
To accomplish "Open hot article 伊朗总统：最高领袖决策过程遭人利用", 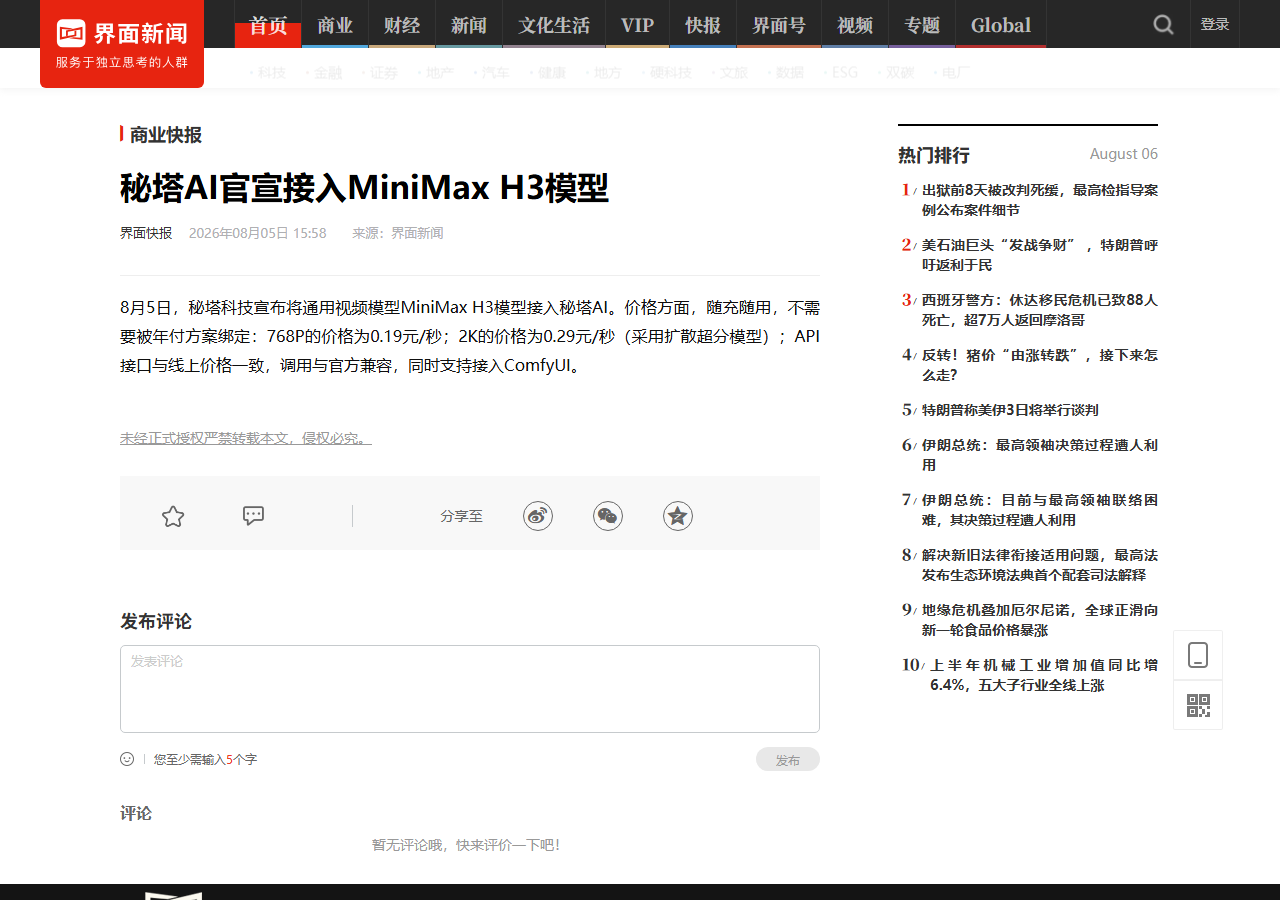I will click(1040, 455).
